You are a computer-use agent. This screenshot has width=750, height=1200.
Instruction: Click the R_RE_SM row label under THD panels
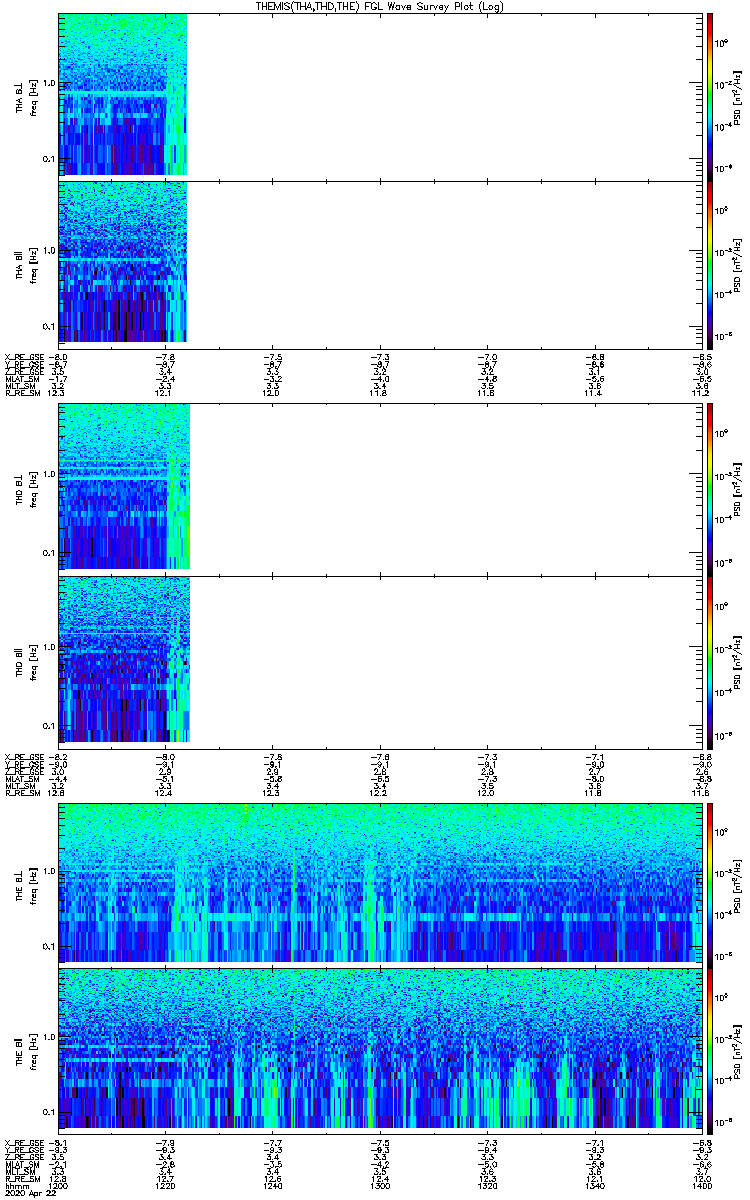click(x=22, y=792)
